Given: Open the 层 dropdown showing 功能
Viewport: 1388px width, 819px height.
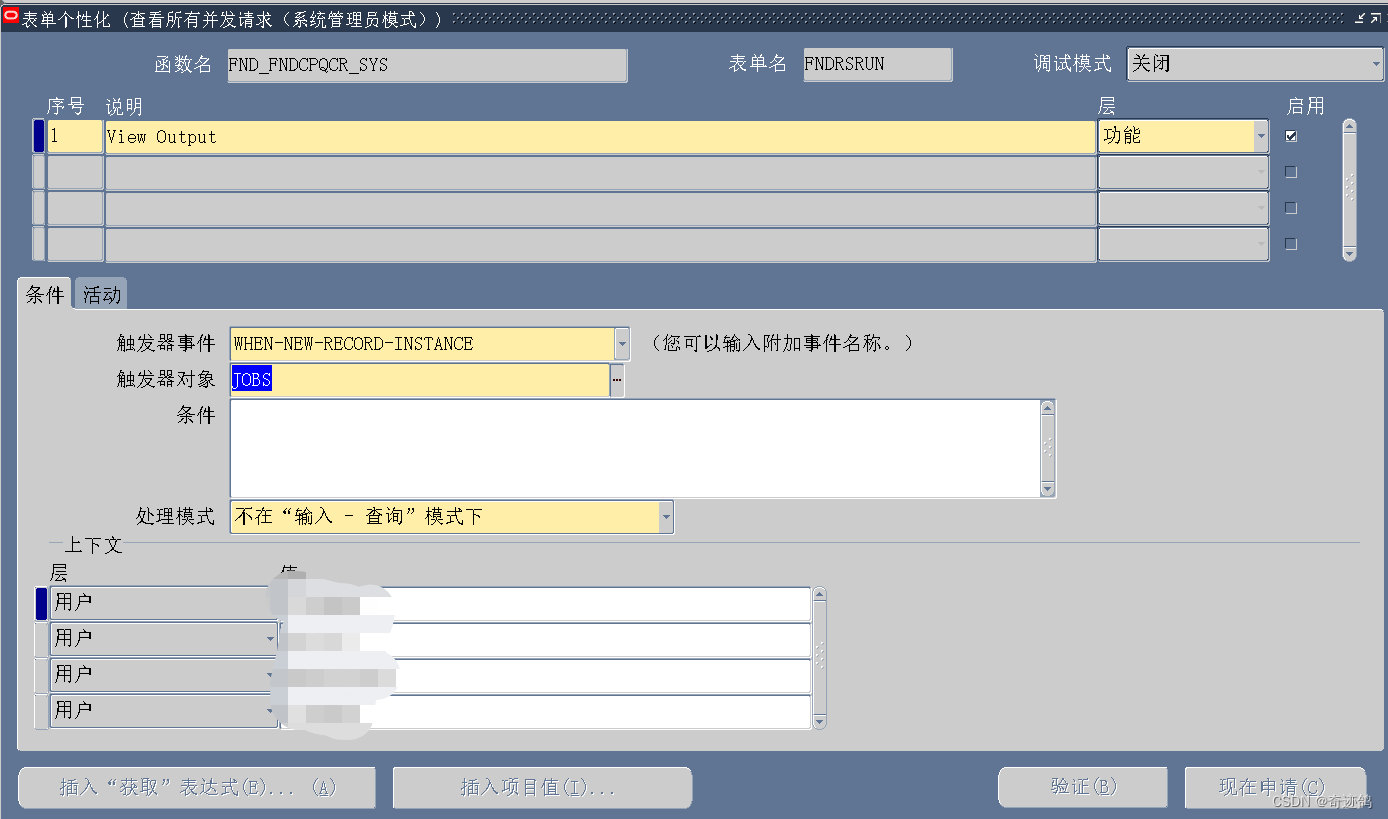Looking at the screenshot, I should click(x=1261, y=135).
